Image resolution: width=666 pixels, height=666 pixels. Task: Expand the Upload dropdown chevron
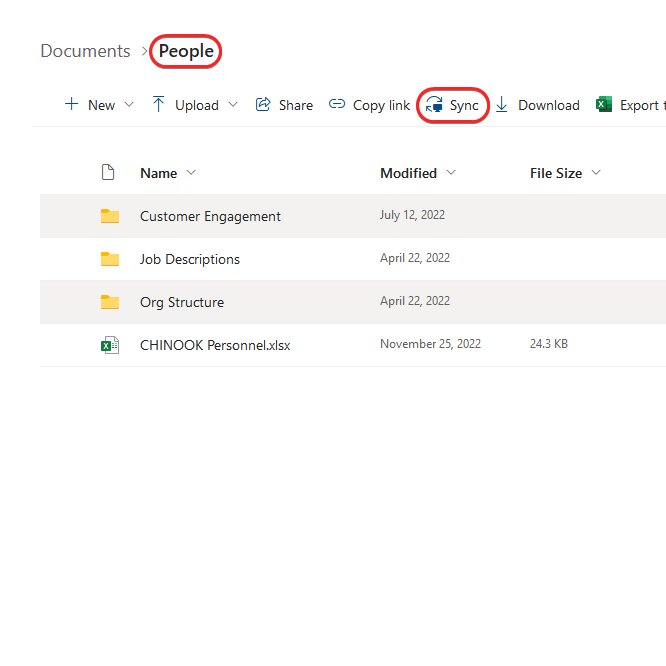[233, 105]
